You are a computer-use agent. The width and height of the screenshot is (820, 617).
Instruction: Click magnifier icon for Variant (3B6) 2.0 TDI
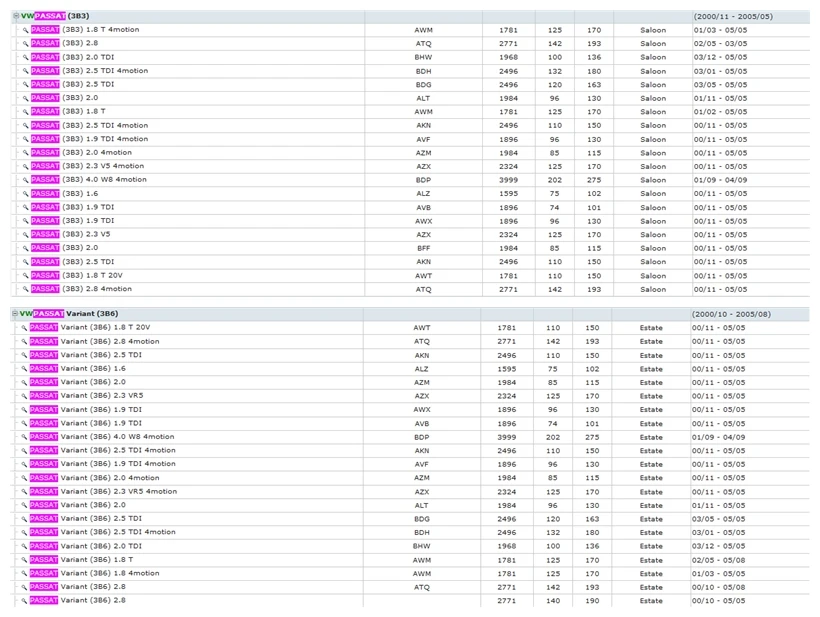(x=24, y=546)
